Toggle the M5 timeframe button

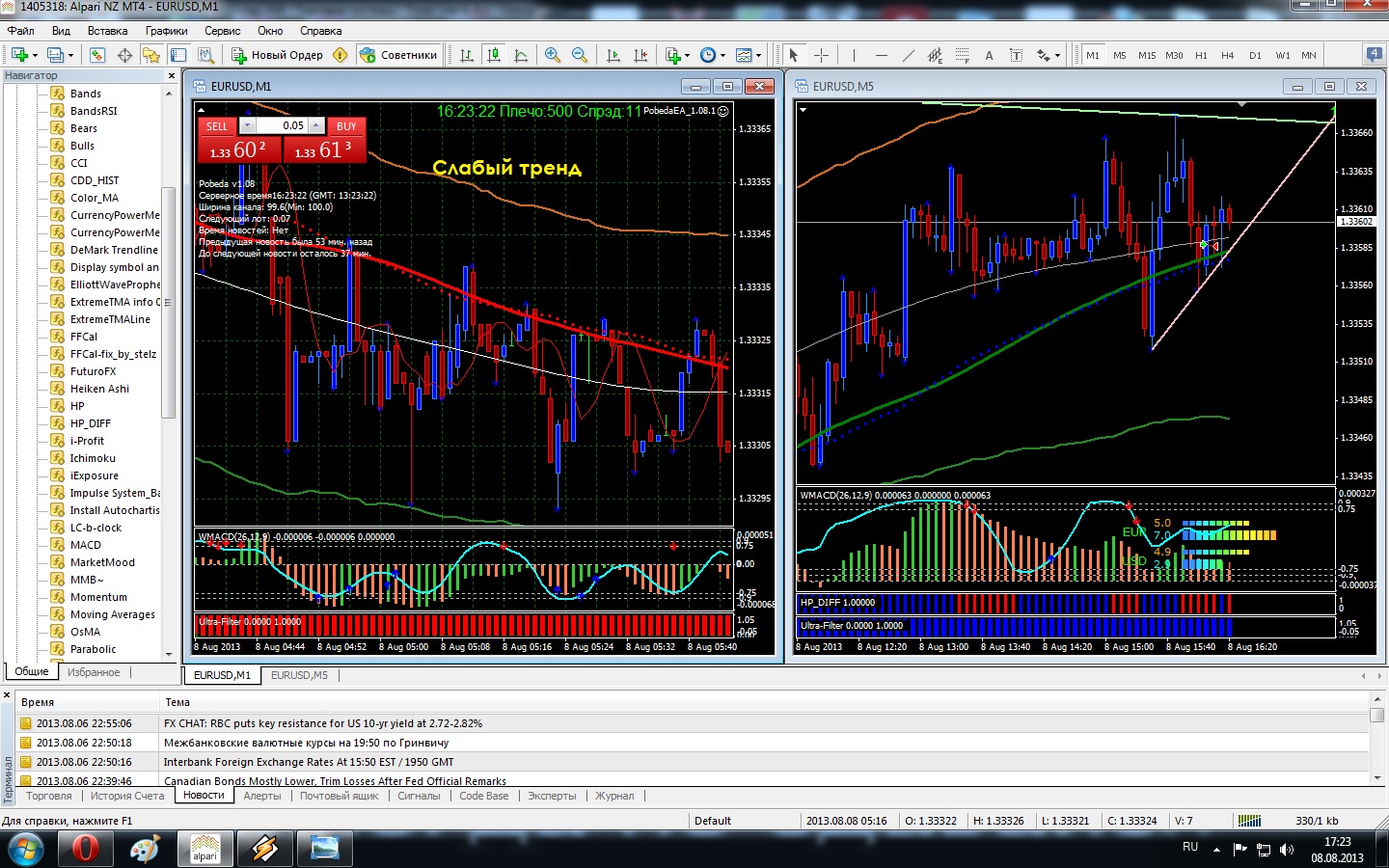click(x=1119, y=55)
